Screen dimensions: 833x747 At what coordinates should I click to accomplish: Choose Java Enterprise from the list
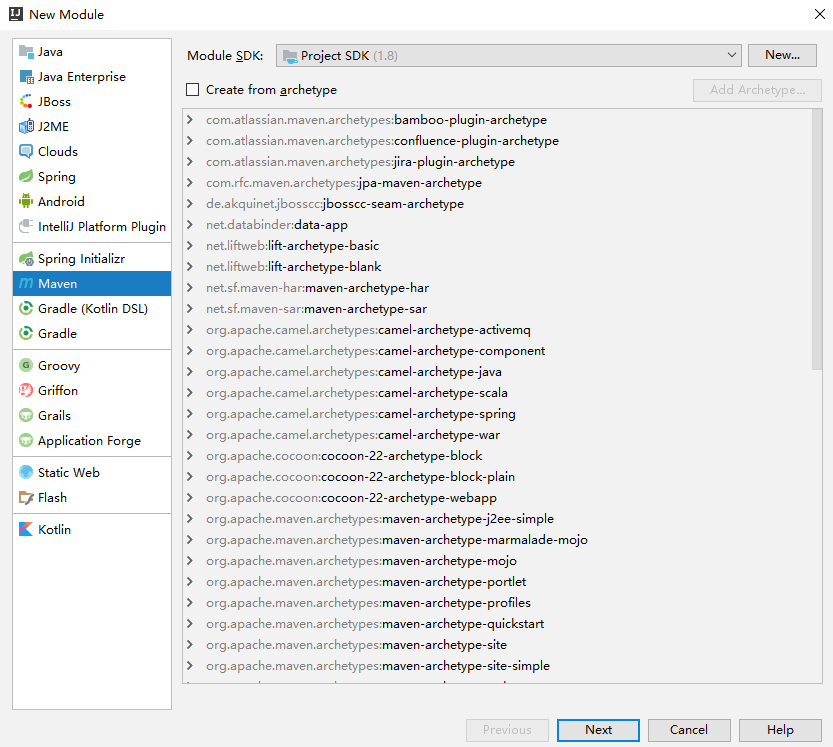[82, 77]
